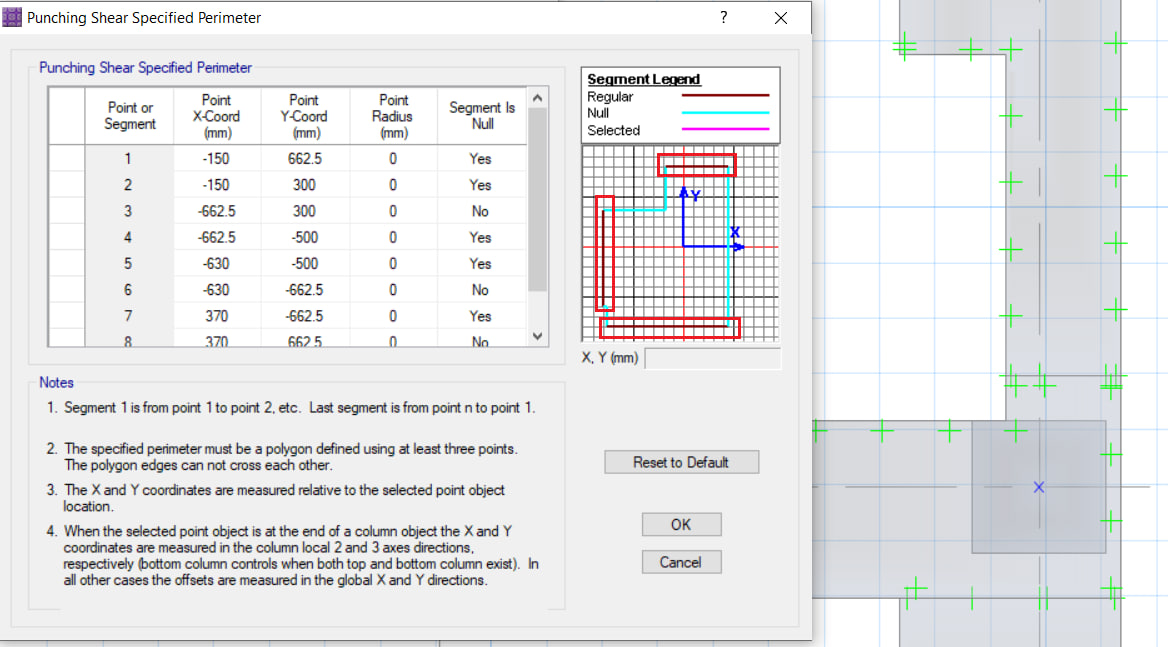The image size is (1168, 647).
Task: Click the perimeter preview diagram Y axis arrow
Action: [684, 191]
